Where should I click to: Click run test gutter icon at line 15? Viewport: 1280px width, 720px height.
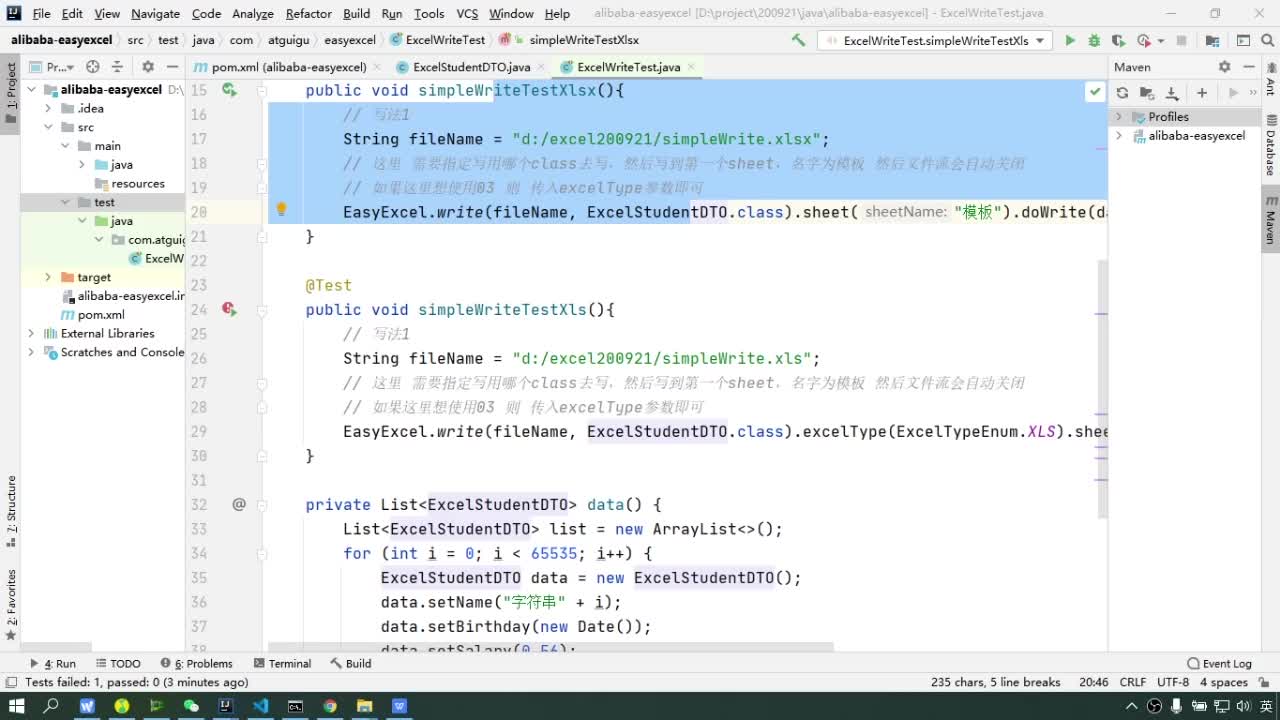pos(229,90)
